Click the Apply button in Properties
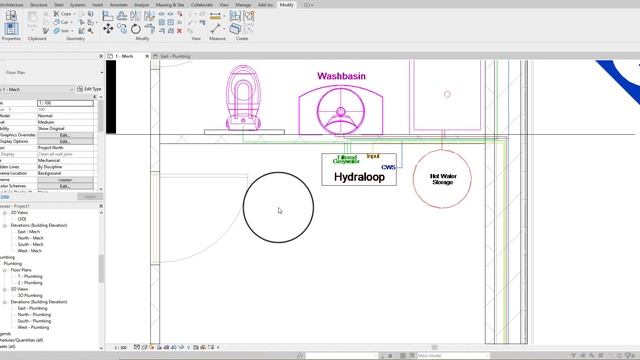 (90, 197)
